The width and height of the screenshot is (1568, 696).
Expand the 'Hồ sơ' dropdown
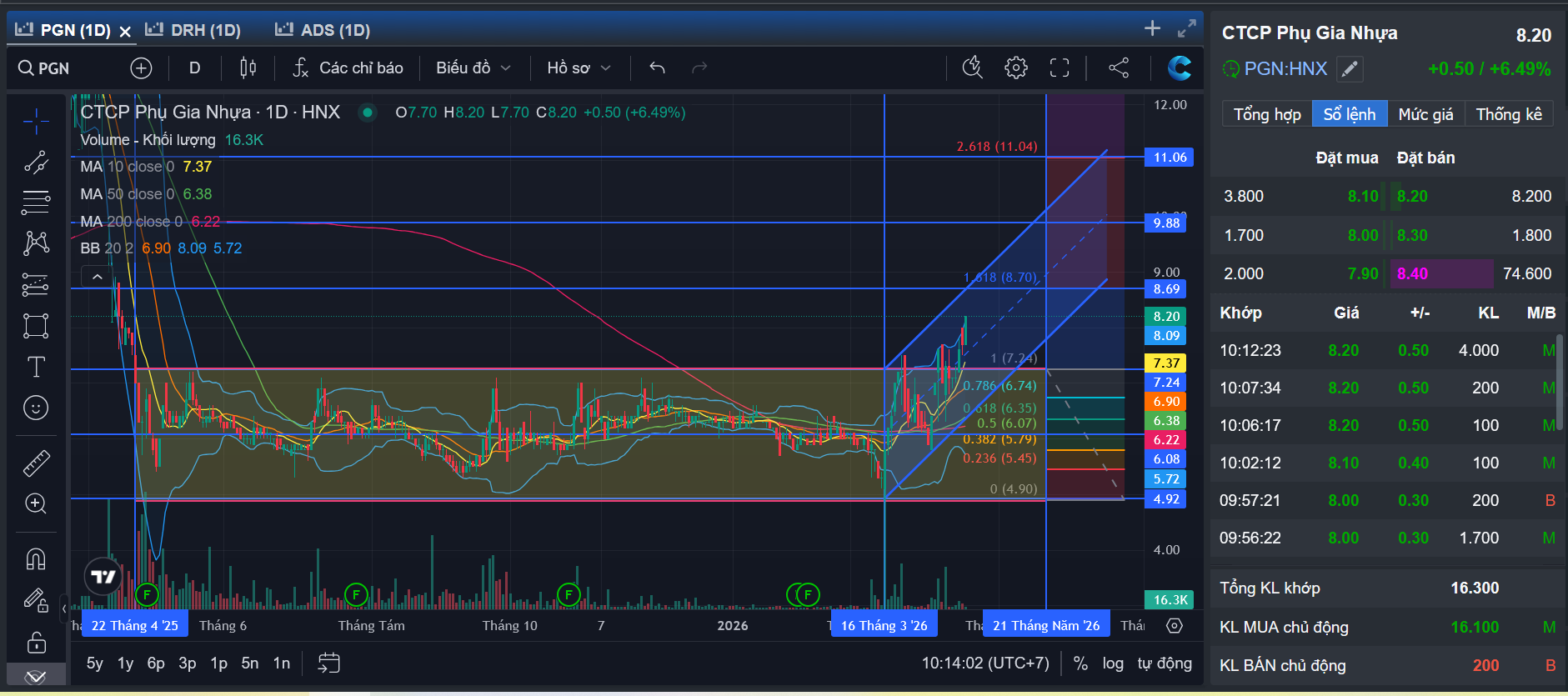tap(579, 68)
